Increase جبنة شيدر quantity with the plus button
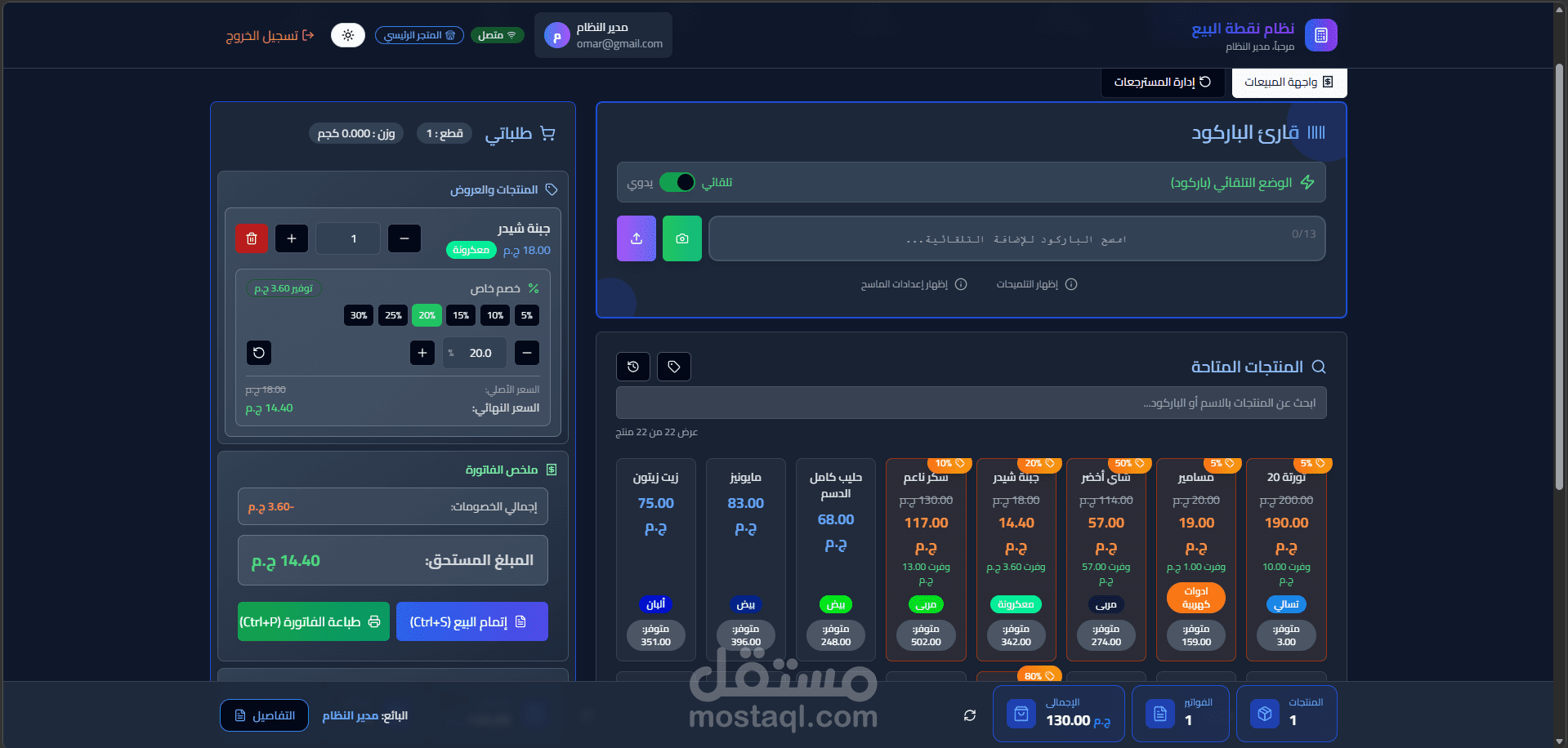 coord(291,238)
